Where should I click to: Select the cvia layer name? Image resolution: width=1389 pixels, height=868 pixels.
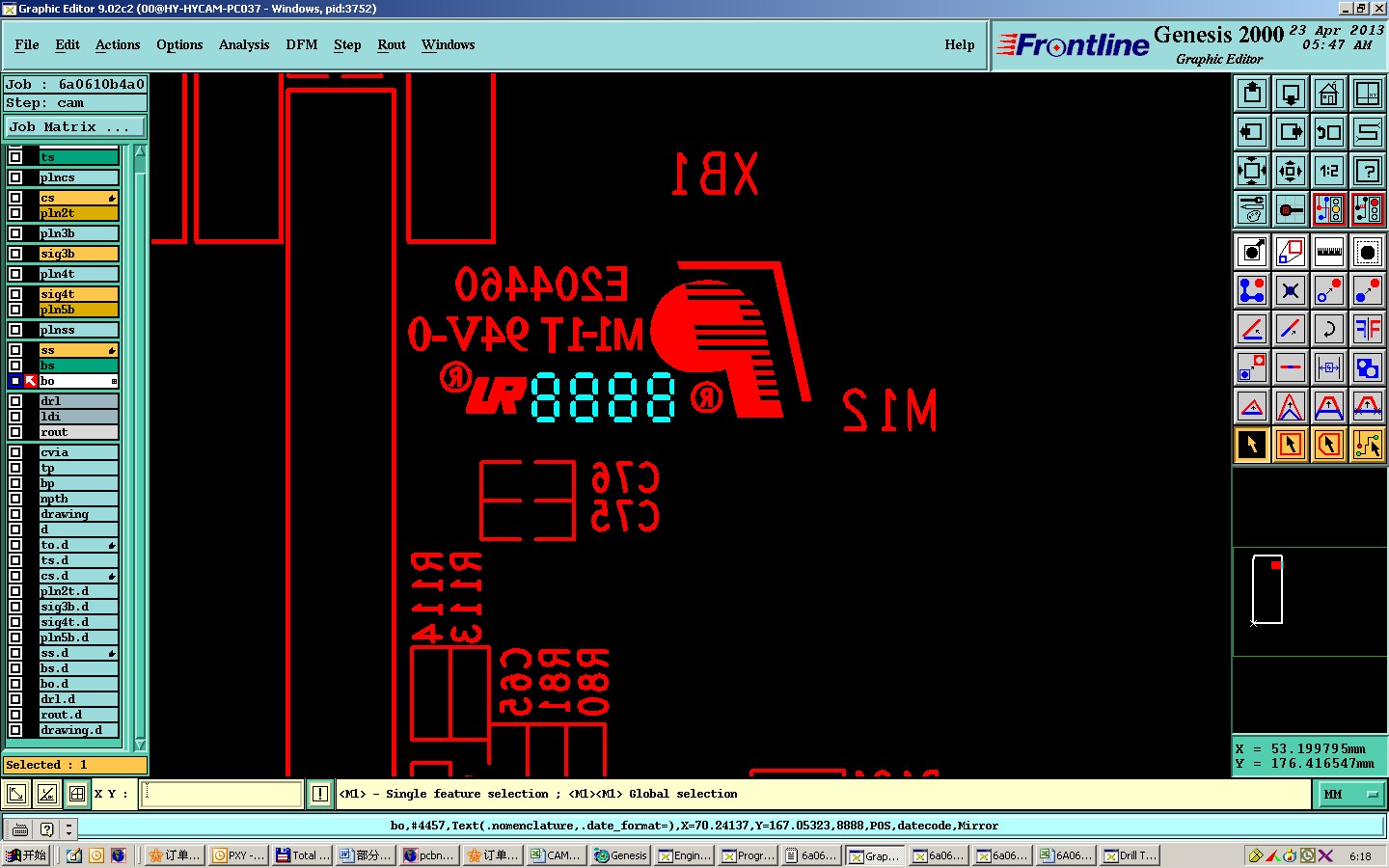(x=78, y=452)
